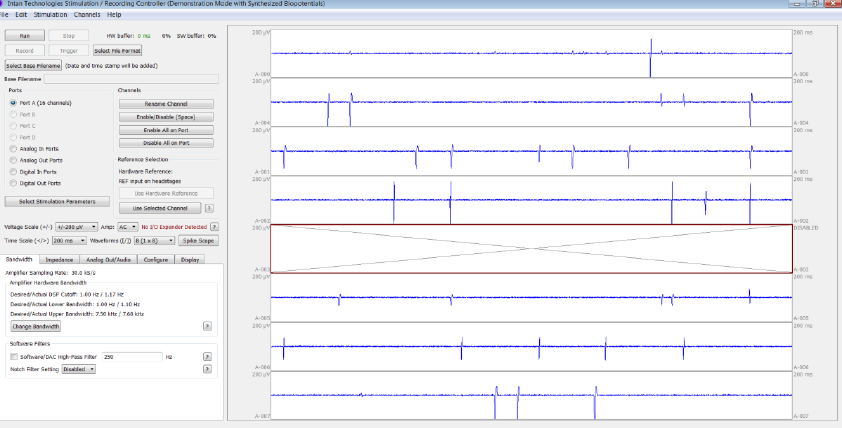Image resolution: width=842 pixels, height=428 pixels.
Task: Open help for Software/DAC High-Pass Filter
Action: coord(207,357)
